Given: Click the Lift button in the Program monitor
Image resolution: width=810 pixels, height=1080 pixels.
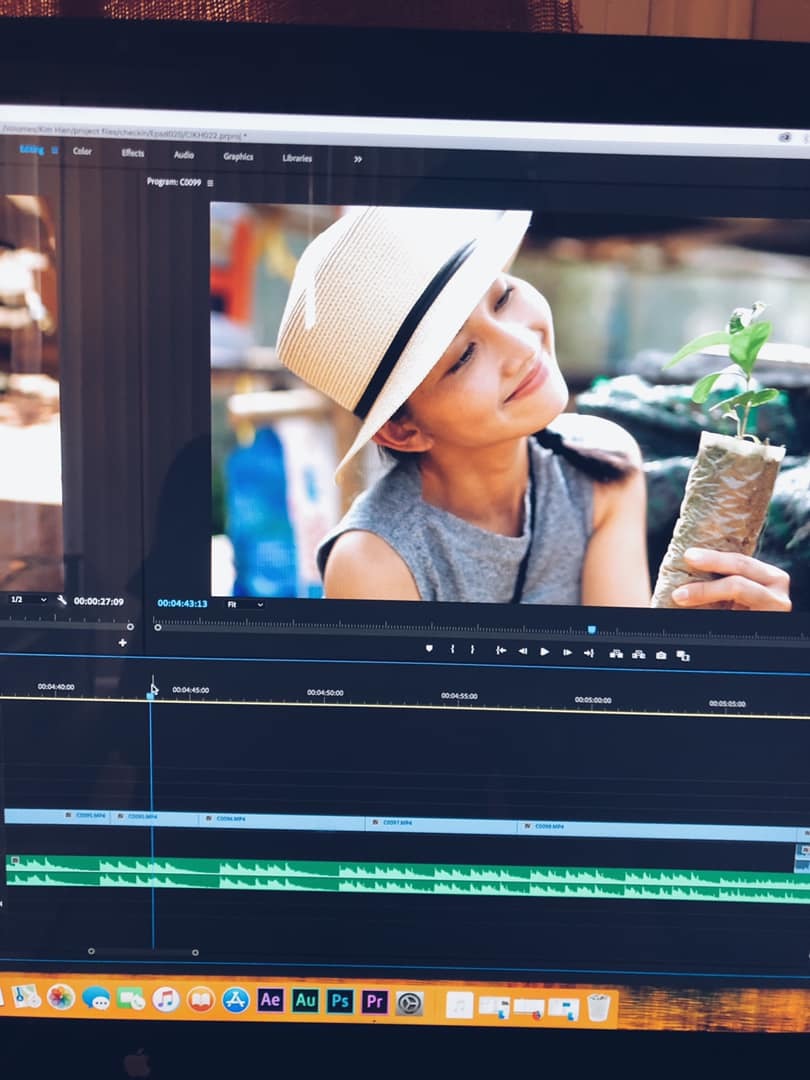Looking at the screenshot, I should click(616, 654).
